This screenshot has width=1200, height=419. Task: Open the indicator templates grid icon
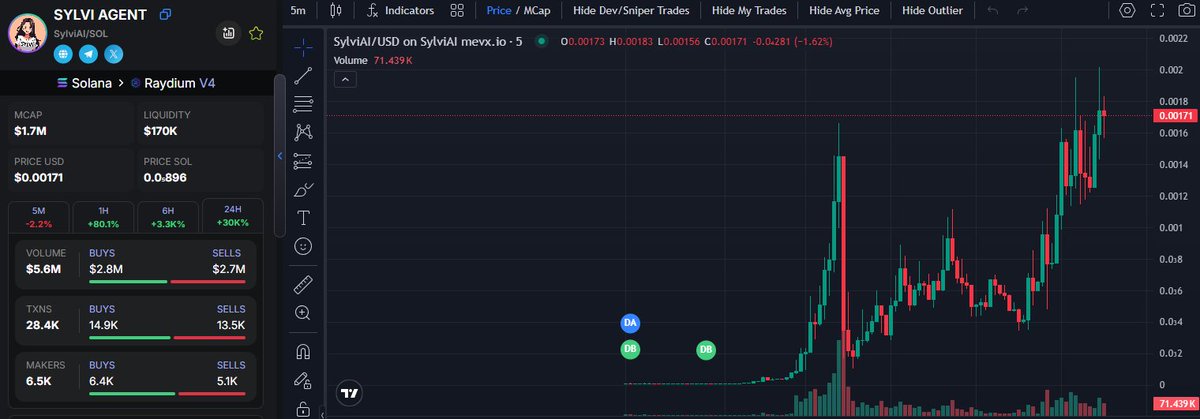457,10
